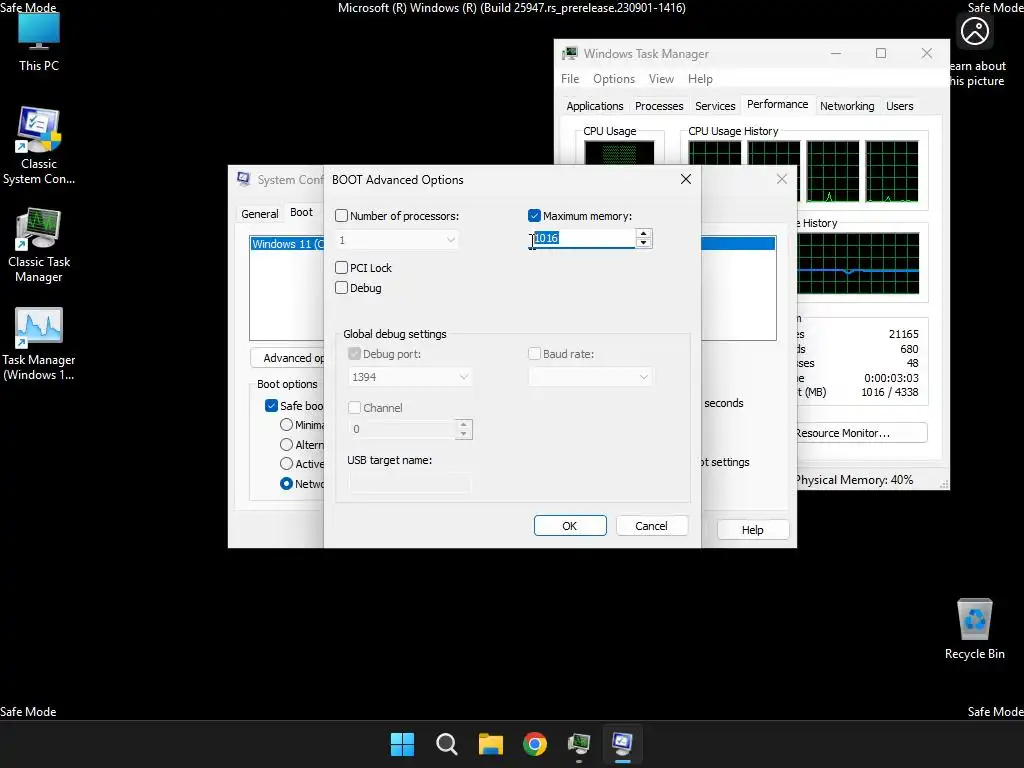Minimize the Windows Task Manager window
Viewport: 1024px width, 768px height.
[x=836, y=54]
